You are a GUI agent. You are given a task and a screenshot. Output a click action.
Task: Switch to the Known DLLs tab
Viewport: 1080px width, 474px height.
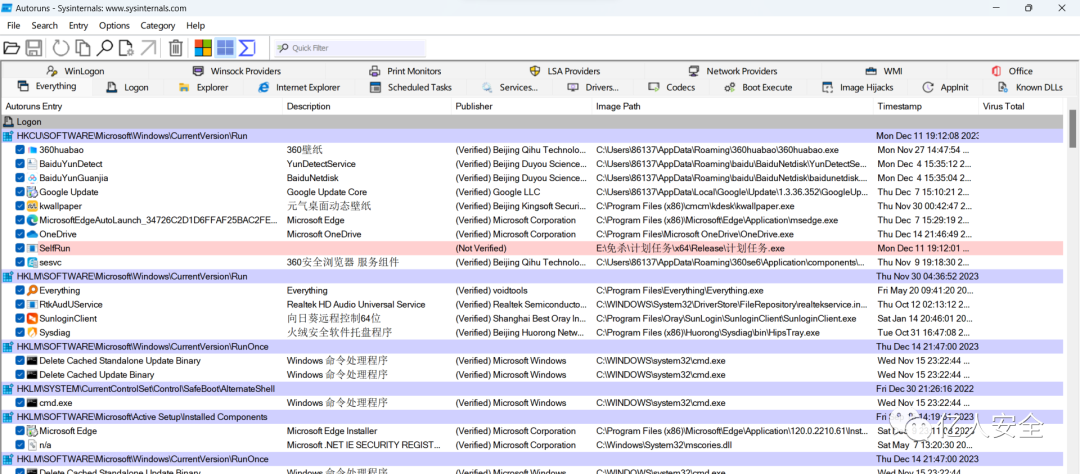(1030, 87)
